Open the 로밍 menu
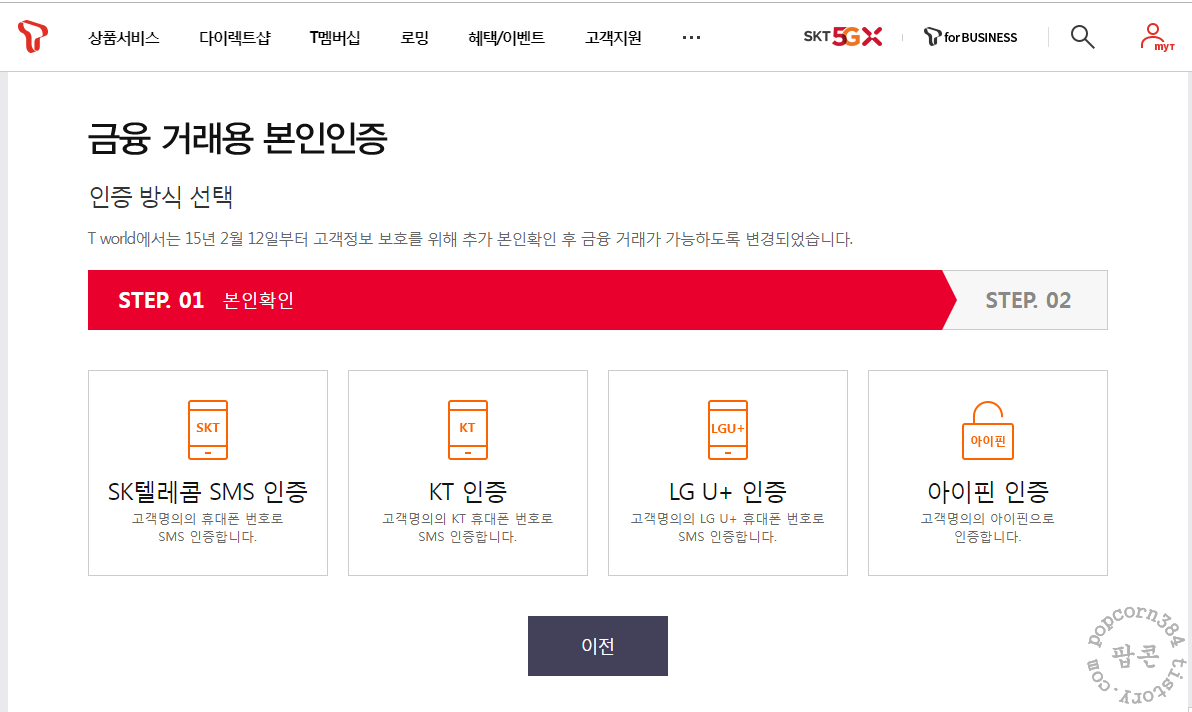 (x=414, y=37)
